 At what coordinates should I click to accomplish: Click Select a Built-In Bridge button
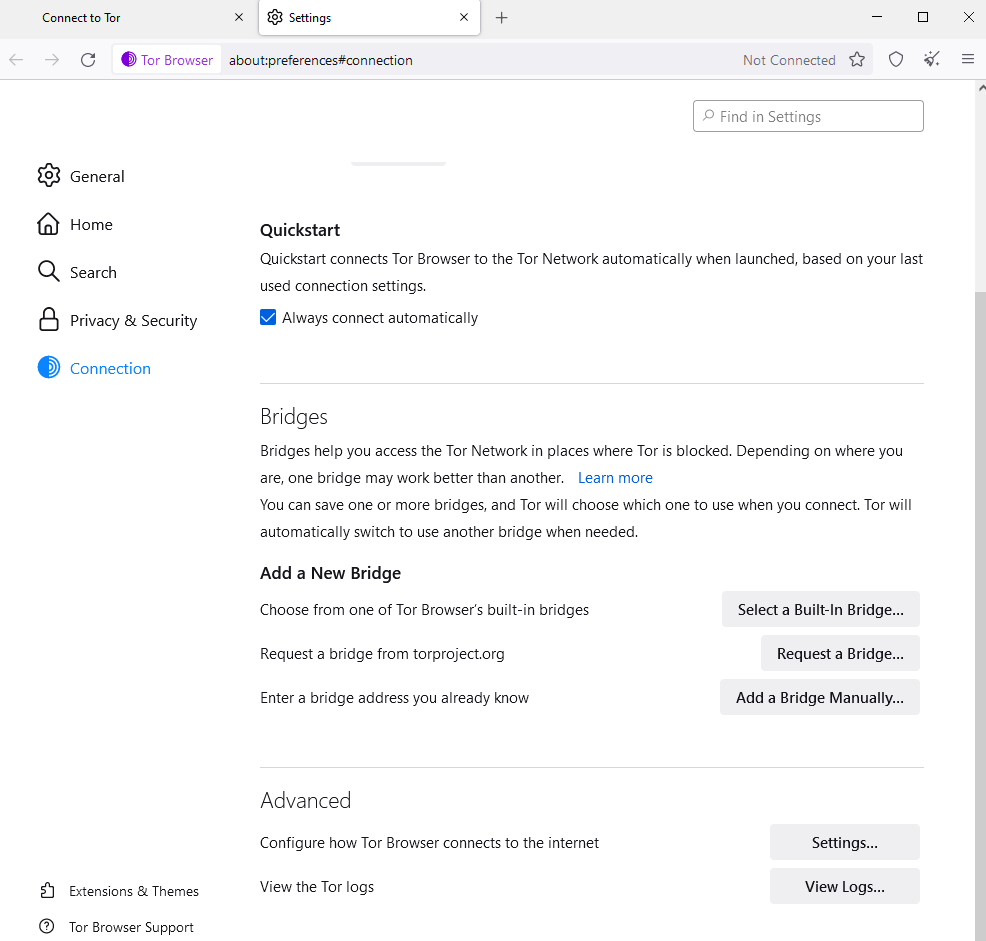pyautogui.click(x=820, y=610)
